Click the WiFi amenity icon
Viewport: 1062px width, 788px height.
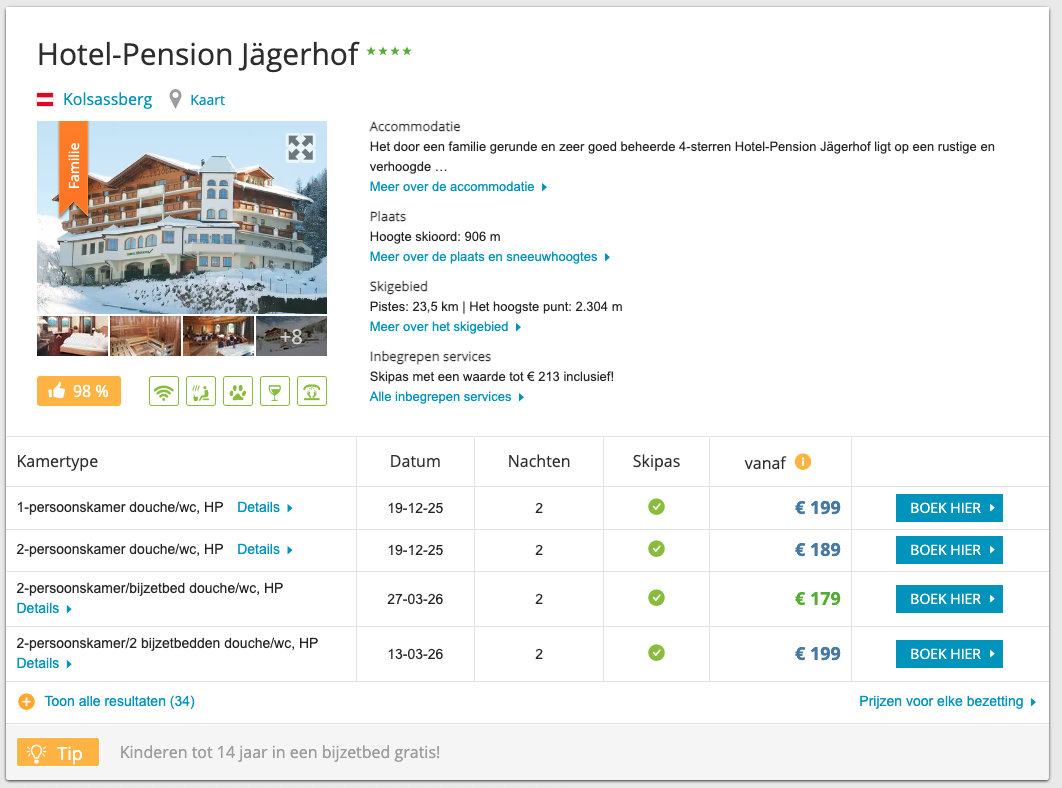coord(164,392)
